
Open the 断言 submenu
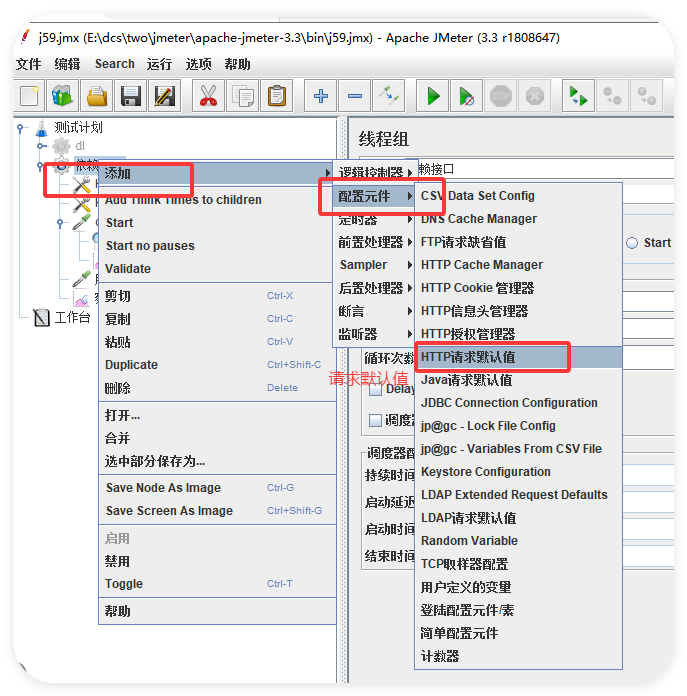tap(373, 311)
